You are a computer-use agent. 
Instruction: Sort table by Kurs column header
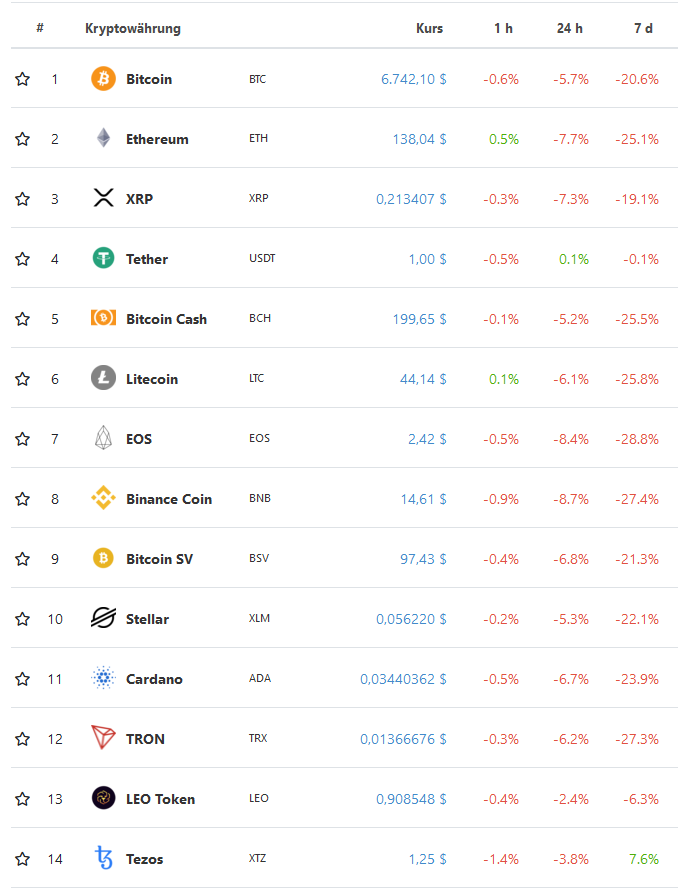[429, 28]
